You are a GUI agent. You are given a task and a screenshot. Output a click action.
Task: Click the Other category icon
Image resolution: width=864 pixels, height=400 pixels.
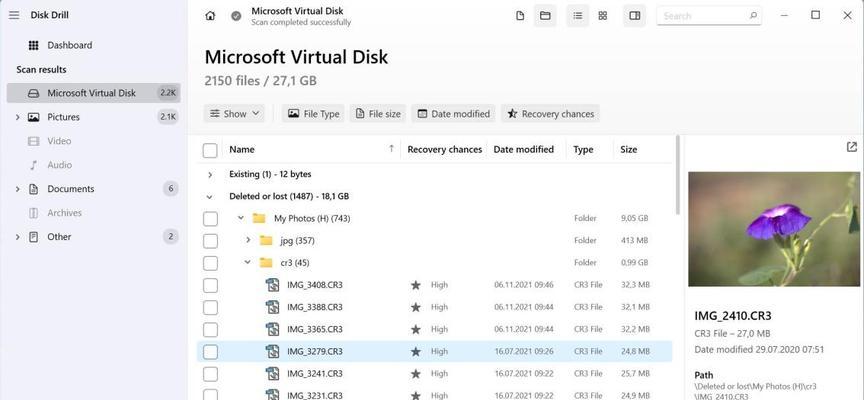point(34,237)
